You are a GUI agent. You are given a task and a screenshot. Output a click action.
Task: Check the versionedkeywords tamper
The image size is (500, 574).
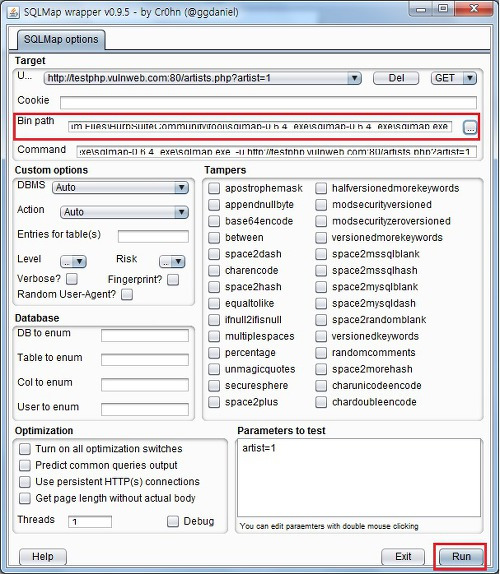[x=321, y=336]
